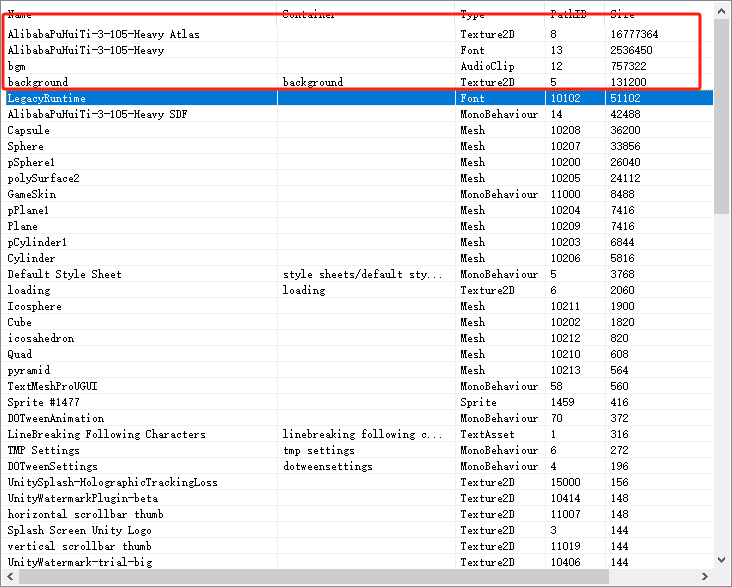Screen dimensions: 732x587
Task: Select the 'DOTweenSettings' asset name
Action: click(x=53, y=466)
